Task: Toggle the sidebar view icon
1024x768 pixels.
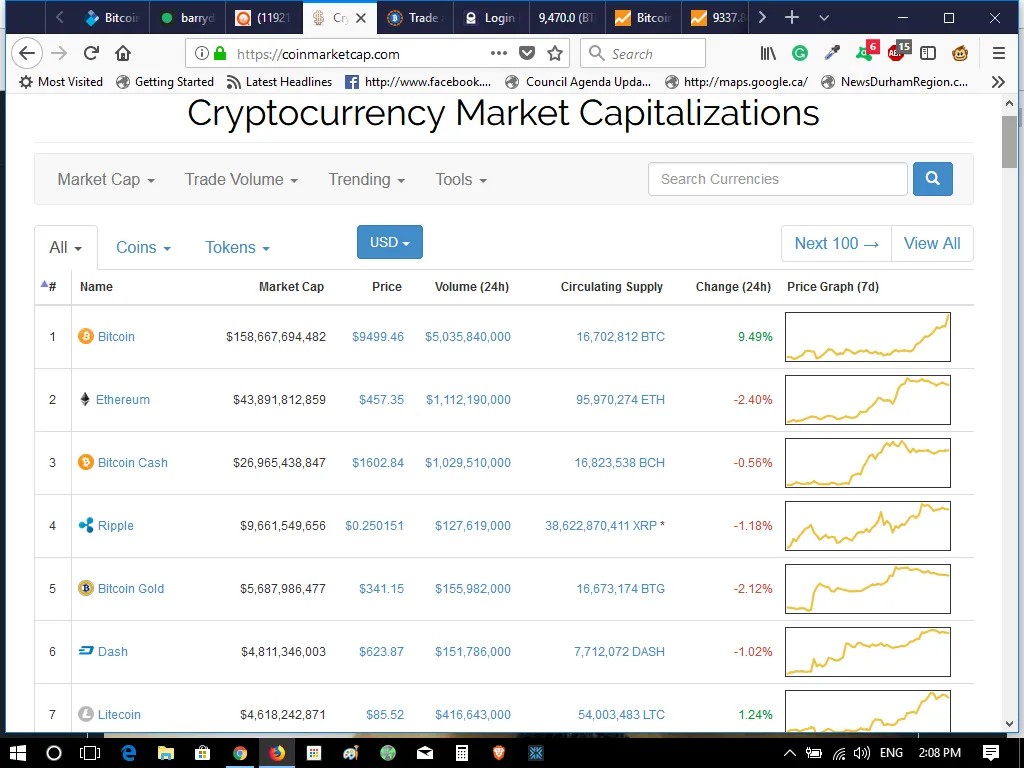Action: coord(928,54)
